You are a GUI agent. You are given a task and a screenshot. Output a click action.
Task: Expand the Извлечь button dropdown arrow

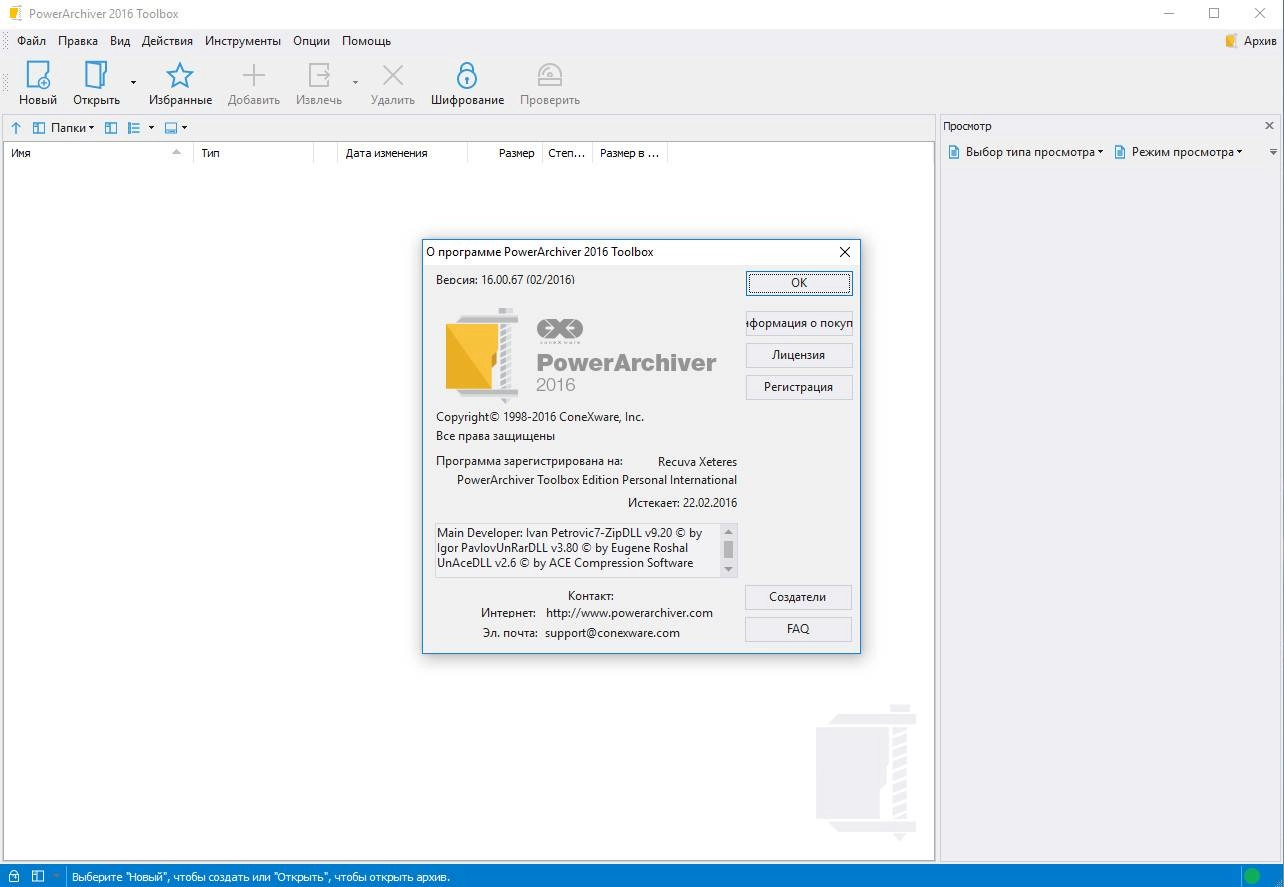355,82
